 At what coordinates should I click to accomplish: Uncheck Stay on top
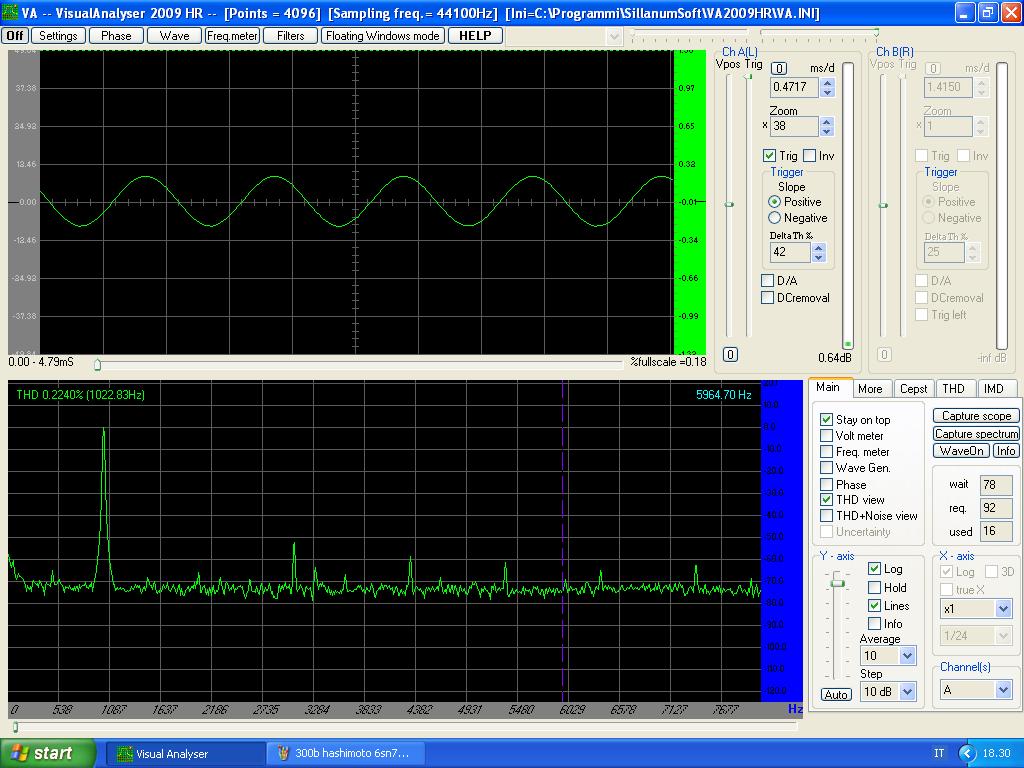pyautogui.click(x=826, y=419)
